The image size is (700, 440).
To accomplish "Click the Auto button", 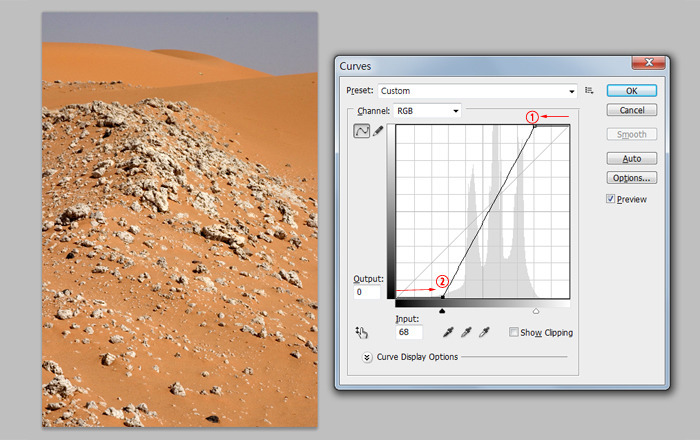I will [632, 158].
